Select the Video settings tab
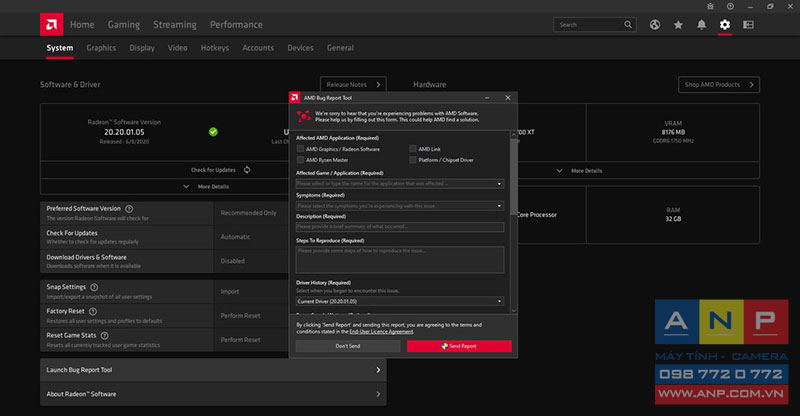The image size is (800, 416). (178, 48)
